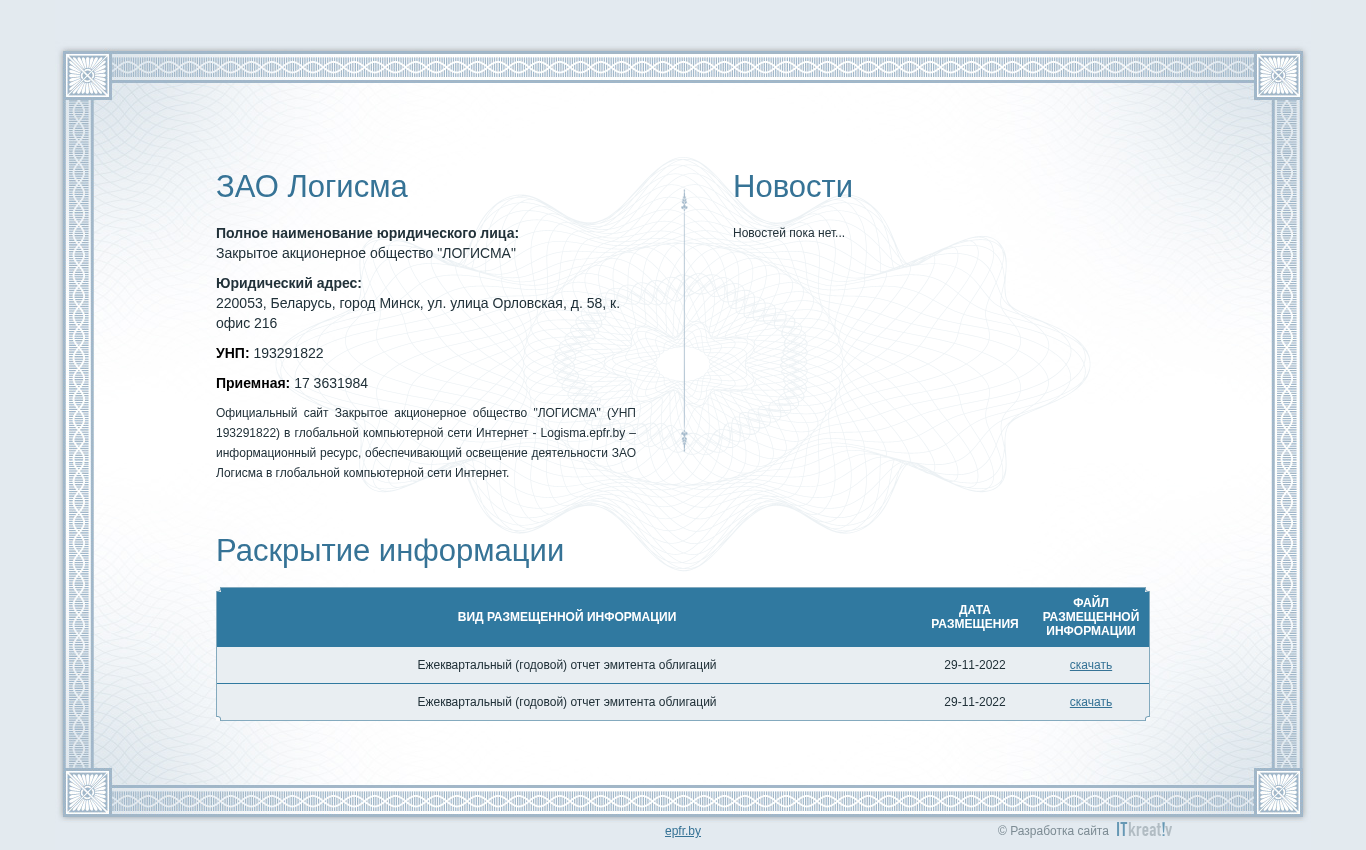Select the first row's 'Ежеквартальный (годовой) отчет' text

(567, 665)
